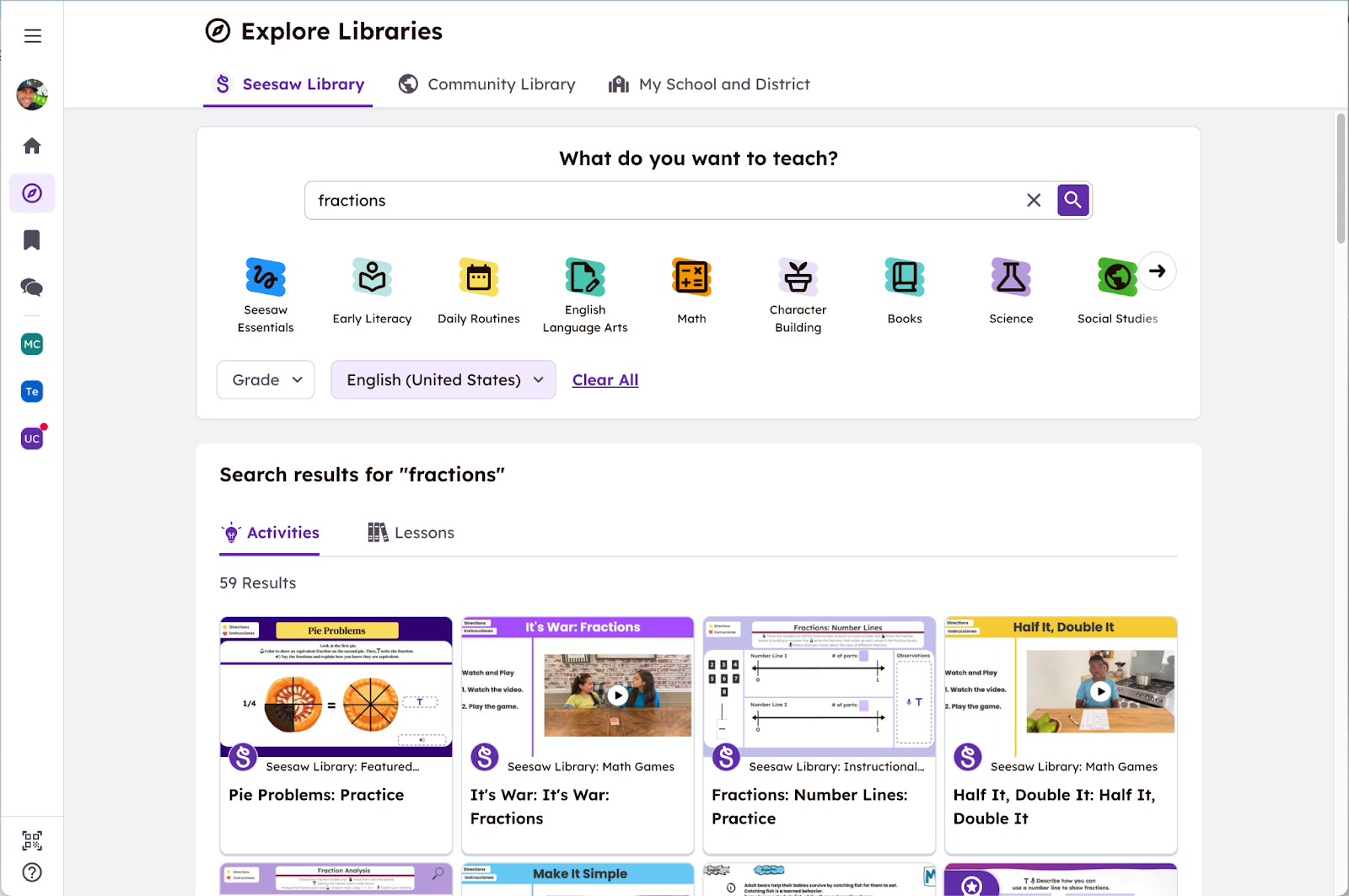Select Social Studies category
The image size is (1349, 896).
[1117, 292]
